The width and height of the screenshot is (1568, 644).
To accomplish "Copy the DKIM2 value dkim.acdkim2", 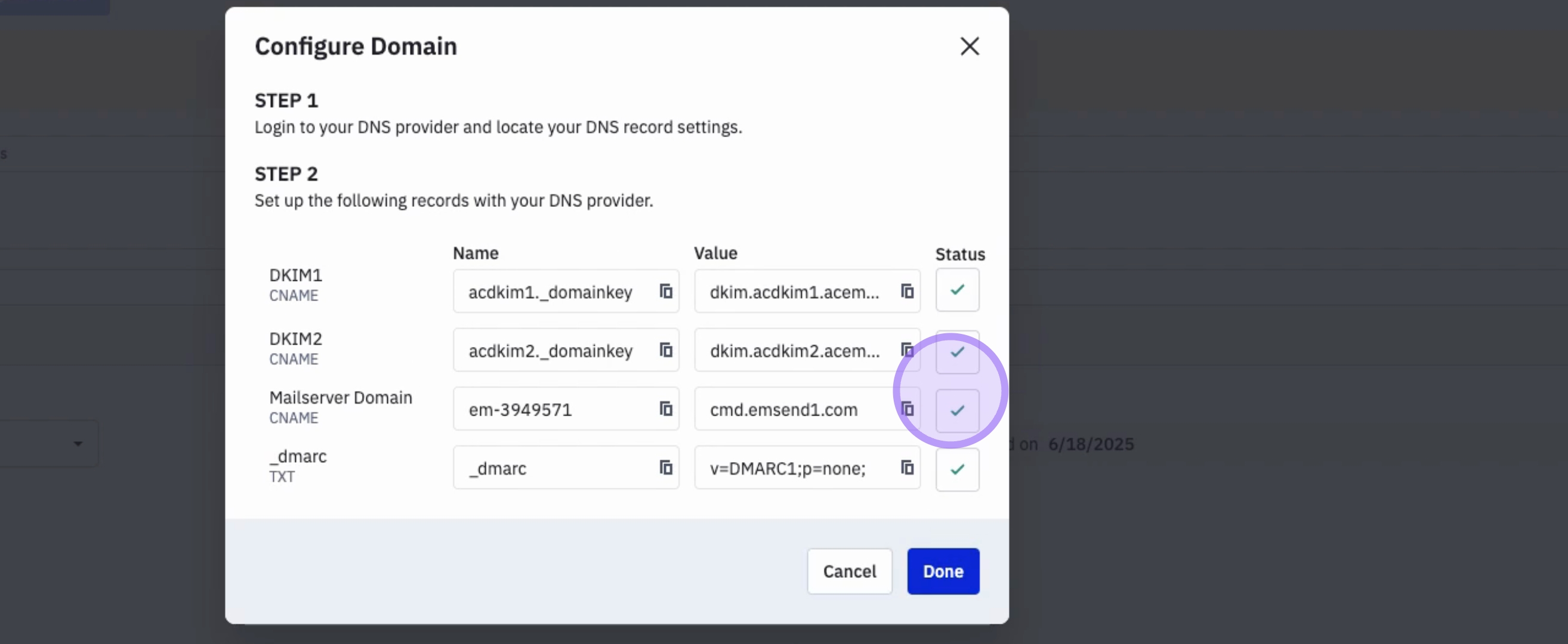I will pyautogui.click(x=907, y=350).
